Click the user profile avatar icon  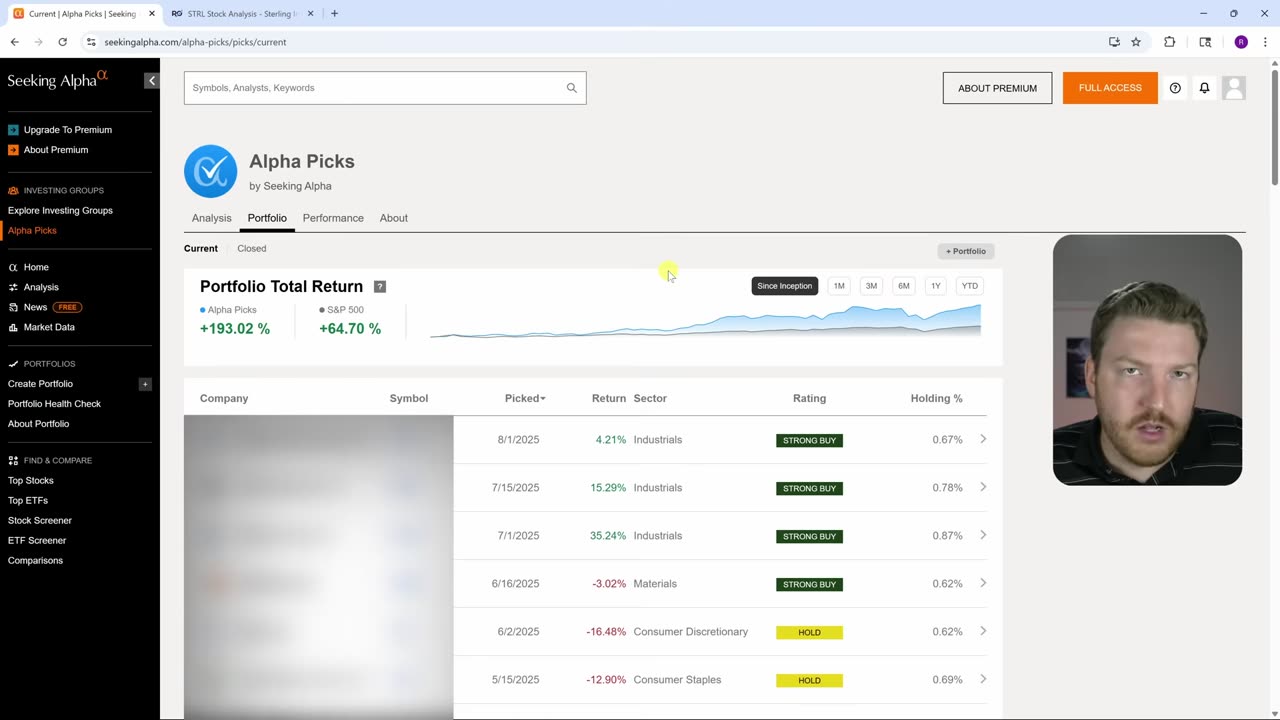[x=1234, y=88]
